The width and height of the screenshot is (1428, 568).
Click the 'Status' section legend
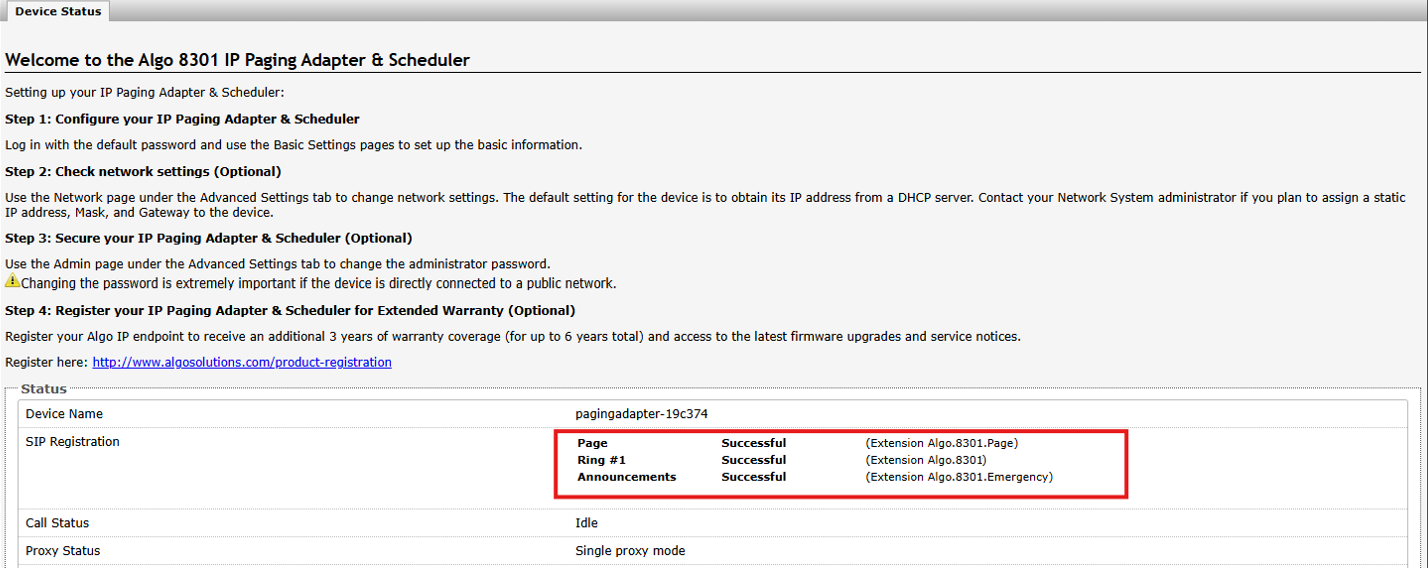[x=44, y=389]
